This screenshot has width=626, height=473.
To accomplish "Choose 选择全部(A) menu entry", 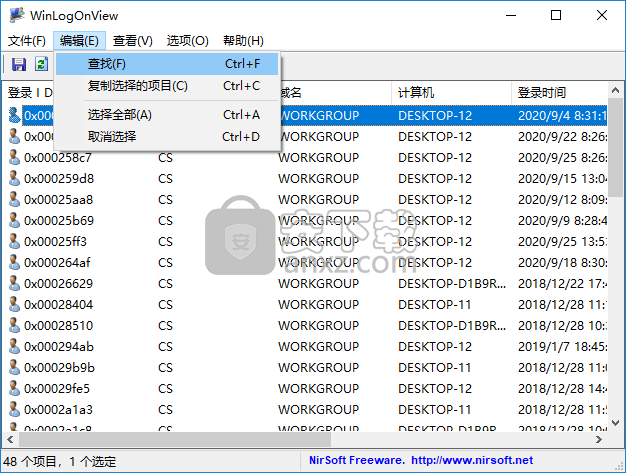I will coord(167,115).
